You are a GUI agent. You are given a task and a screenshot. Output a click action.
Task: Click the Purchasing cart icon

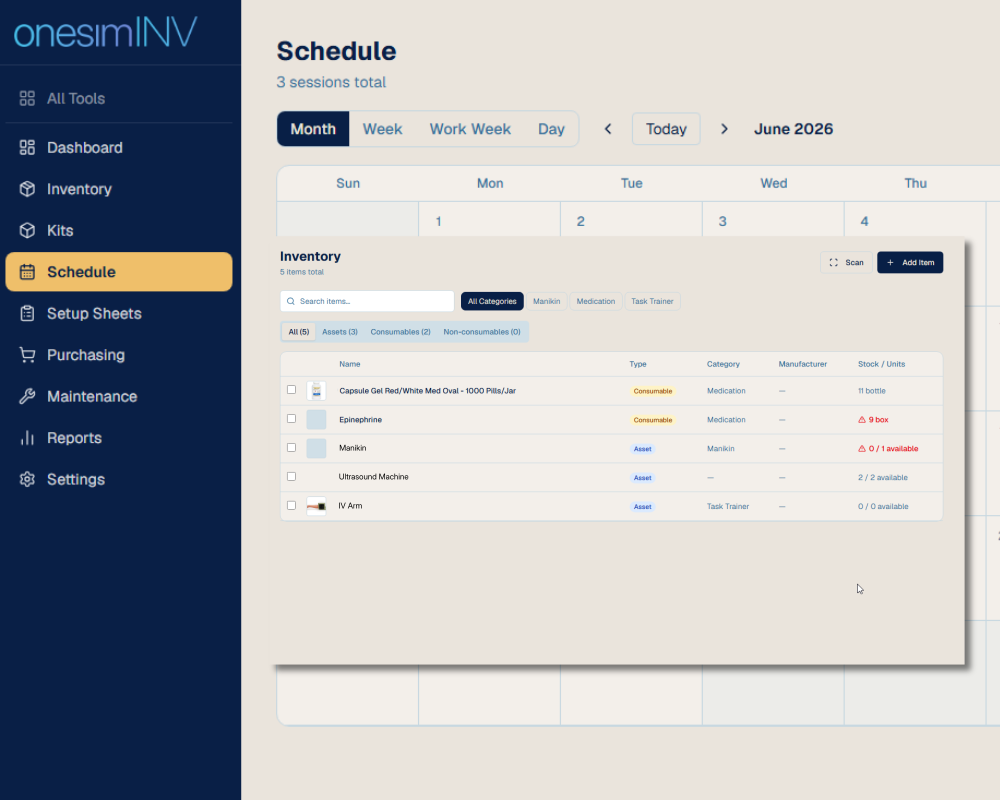click(x=27, y=355)
